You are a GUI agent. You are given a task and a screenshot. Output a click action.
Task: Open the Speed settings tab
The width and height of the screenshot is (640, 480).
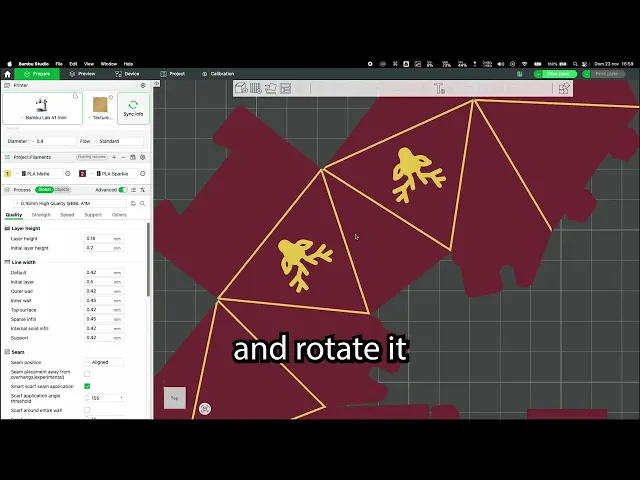(67, 215)
